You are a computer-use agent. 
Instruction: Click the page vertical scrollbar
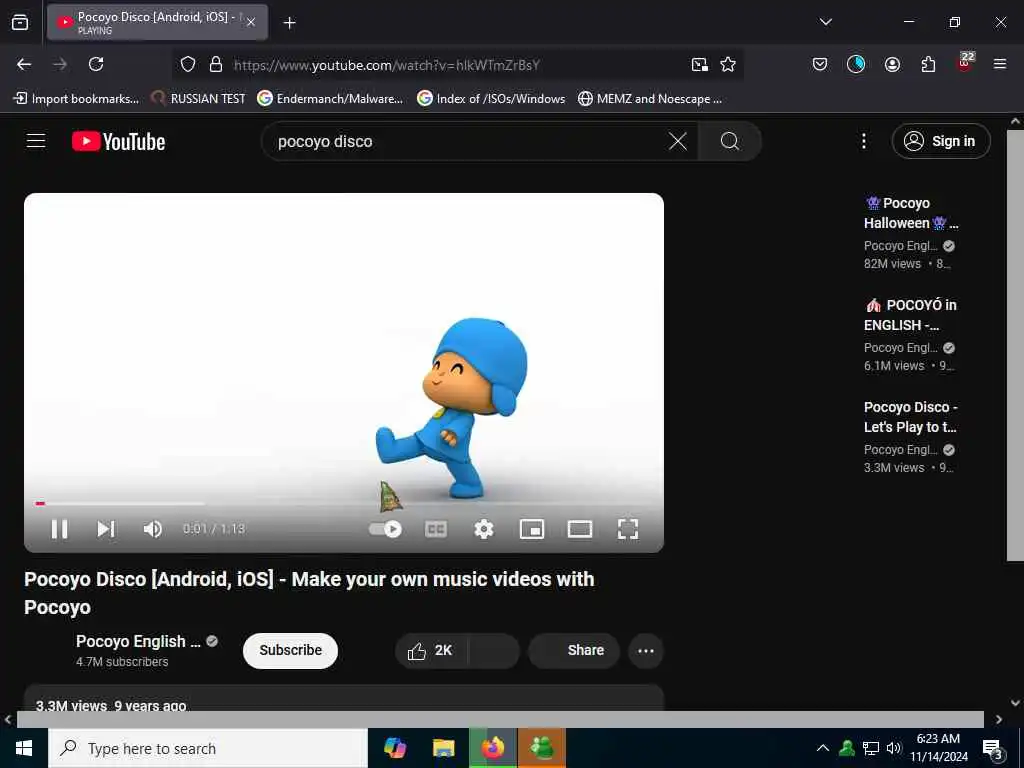click(1015, 345)
